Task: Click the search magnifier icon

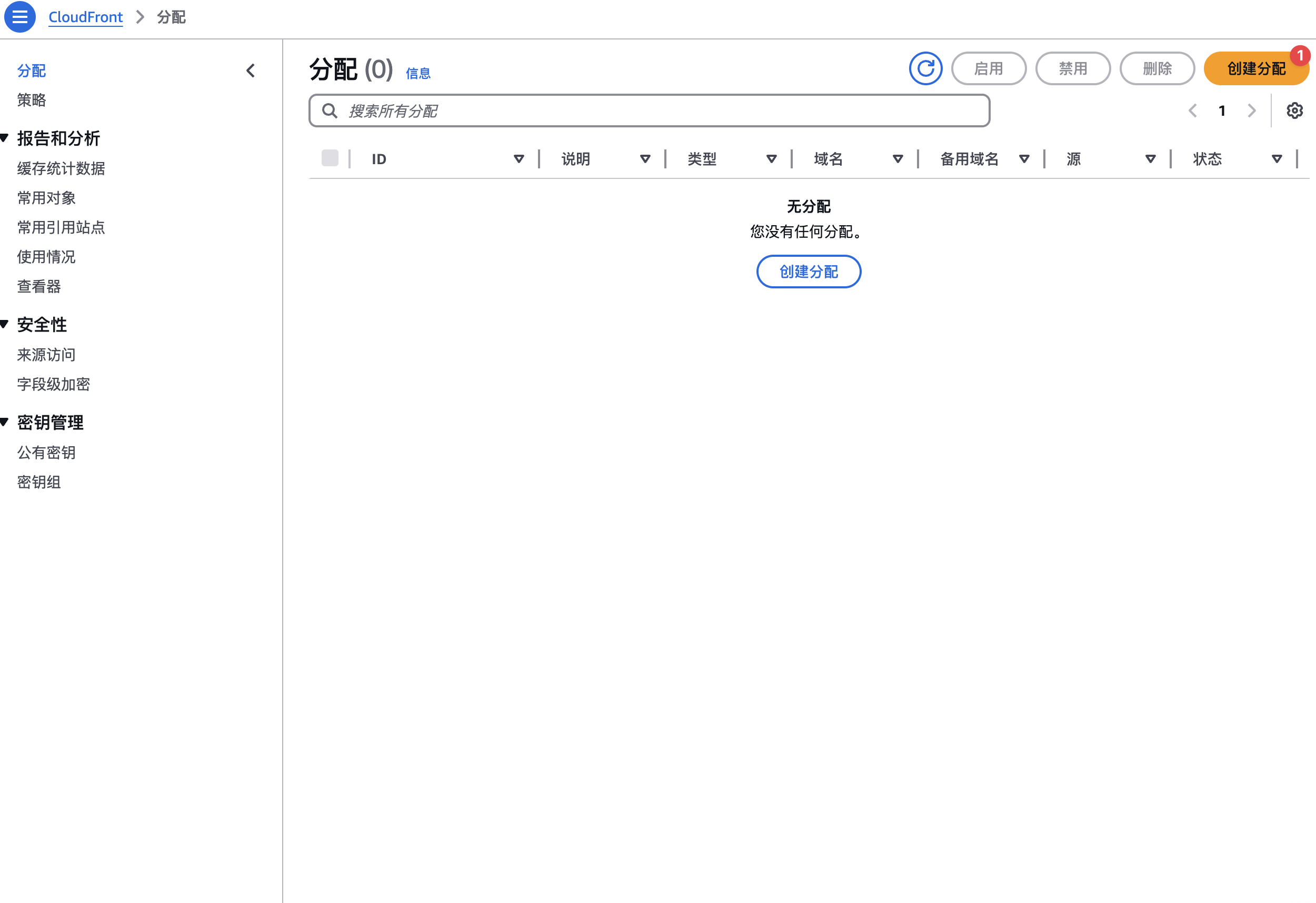Action: pos(330,111)
